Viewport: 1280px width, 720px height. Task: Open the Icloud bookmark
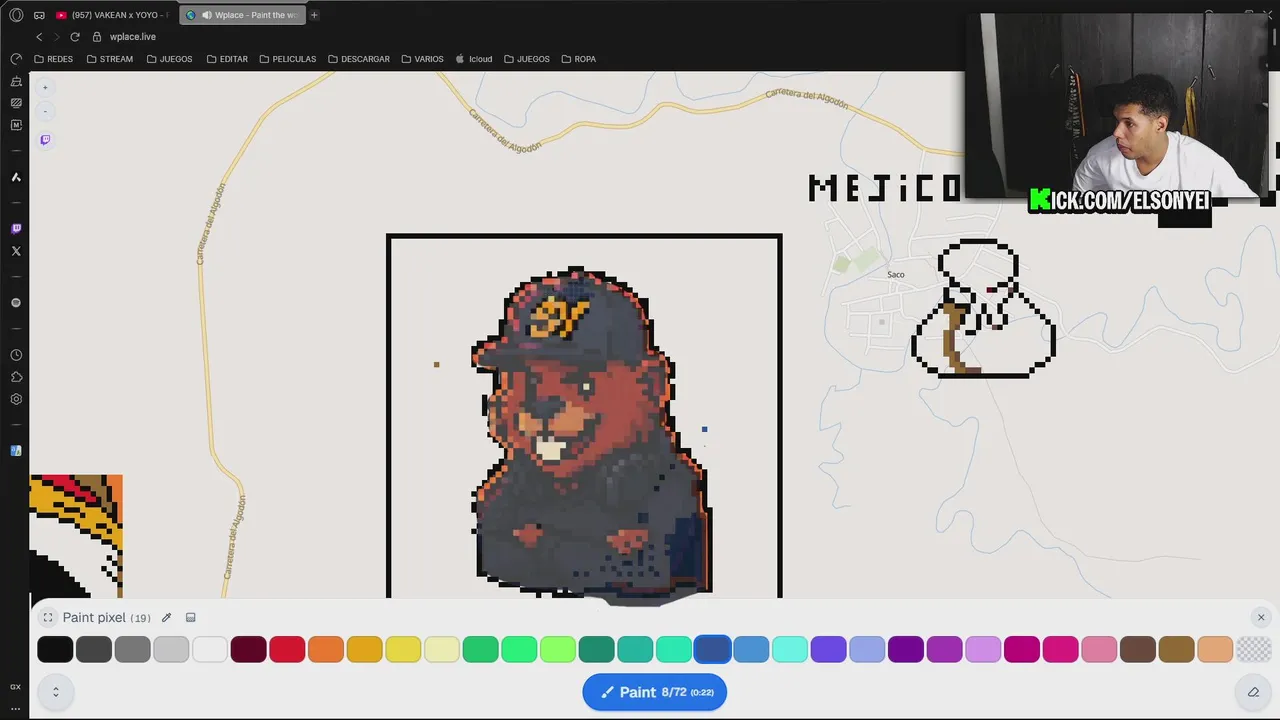(474, 59)
